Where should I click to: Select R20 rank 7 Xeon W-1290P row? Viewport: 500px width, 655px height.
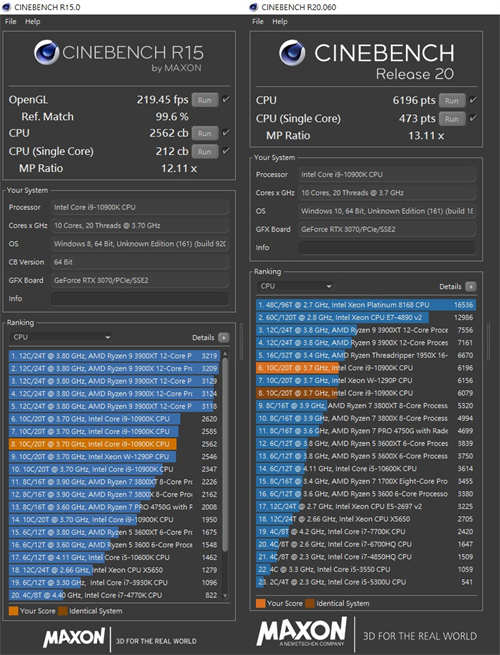pos(366,381)
